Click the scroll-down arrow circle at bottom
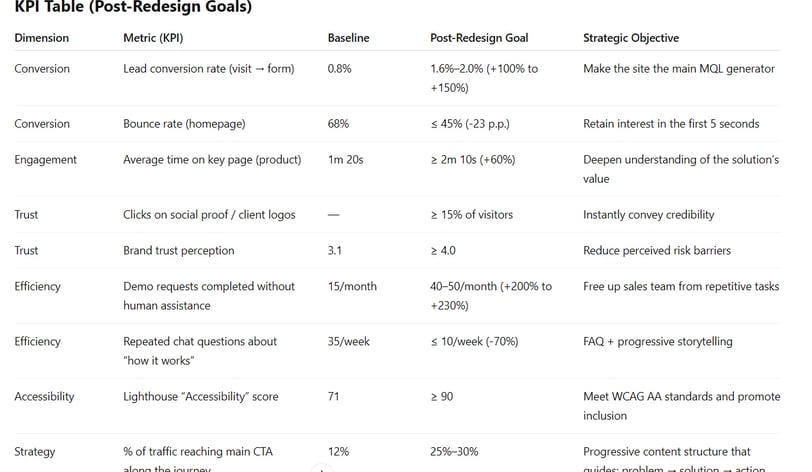This screenshot has width=812, height=472. (x=322, y=469)
